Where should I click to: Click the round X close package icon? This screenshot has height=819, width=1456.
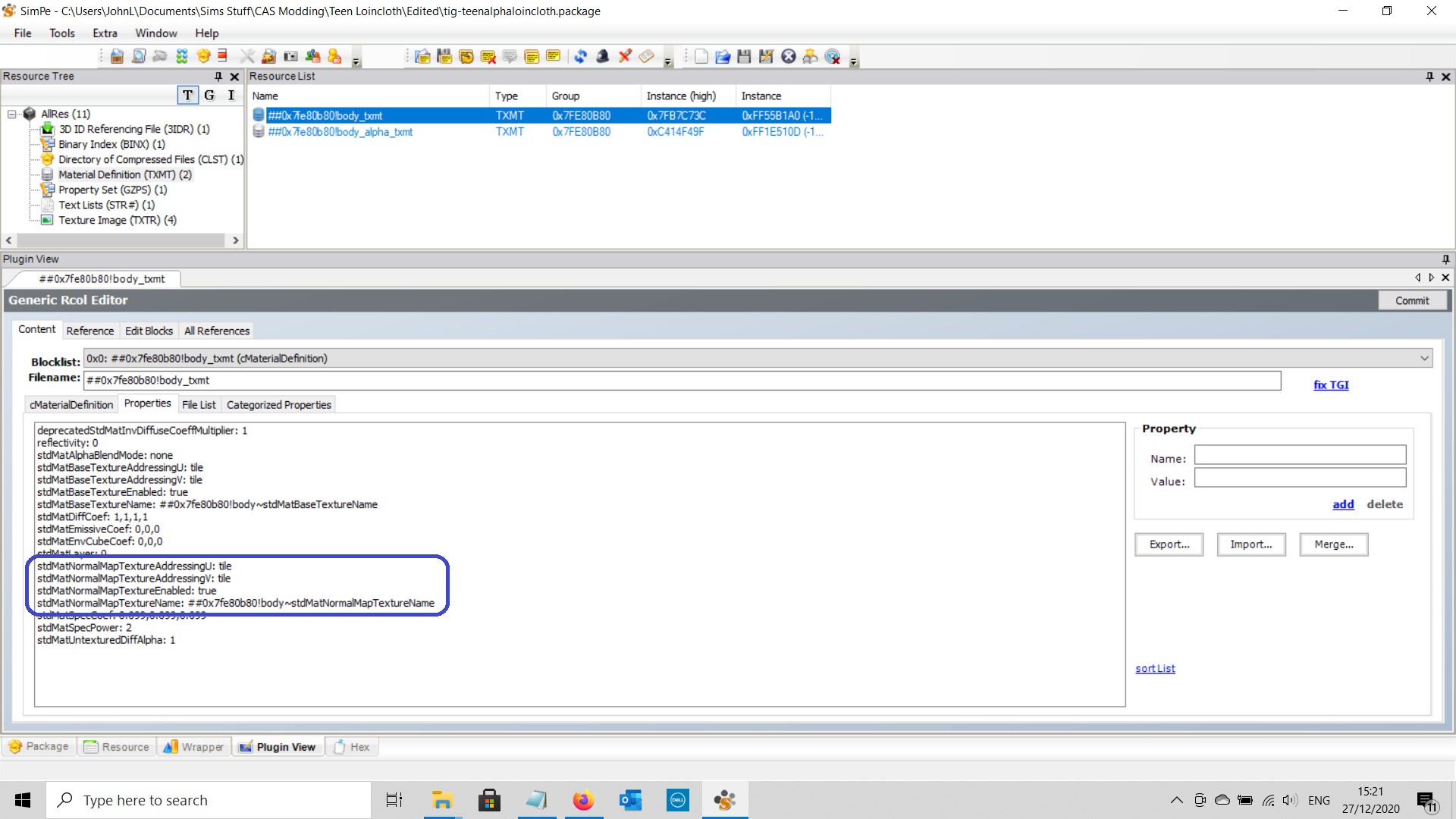coord(789,56)
